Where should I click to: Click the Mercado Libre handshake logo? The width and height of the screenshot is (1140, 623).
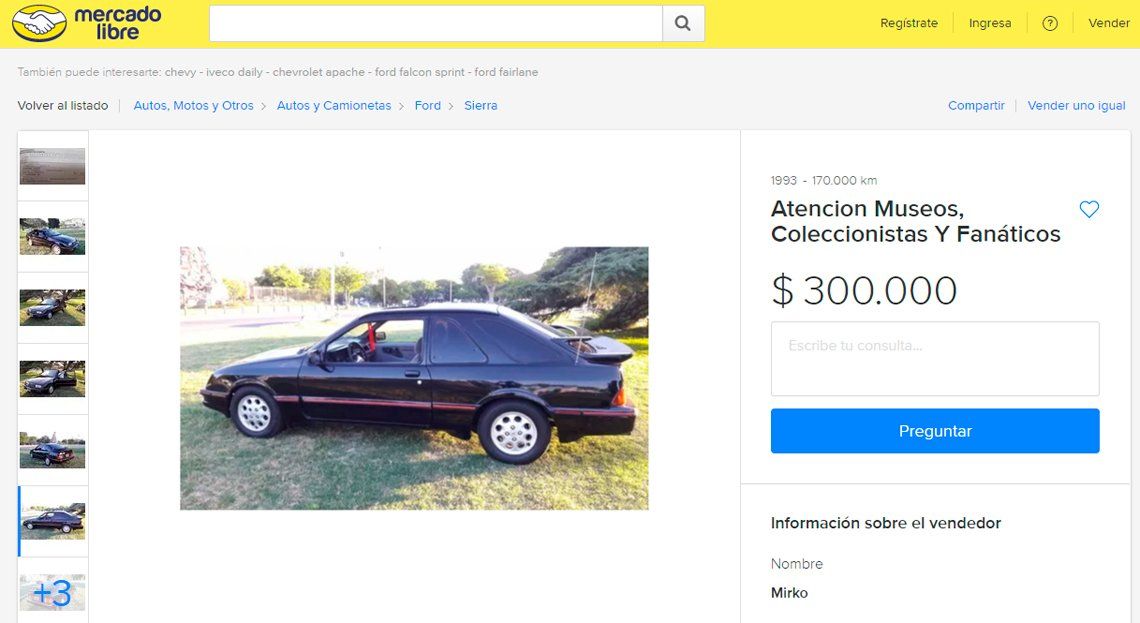click(87, 23)
